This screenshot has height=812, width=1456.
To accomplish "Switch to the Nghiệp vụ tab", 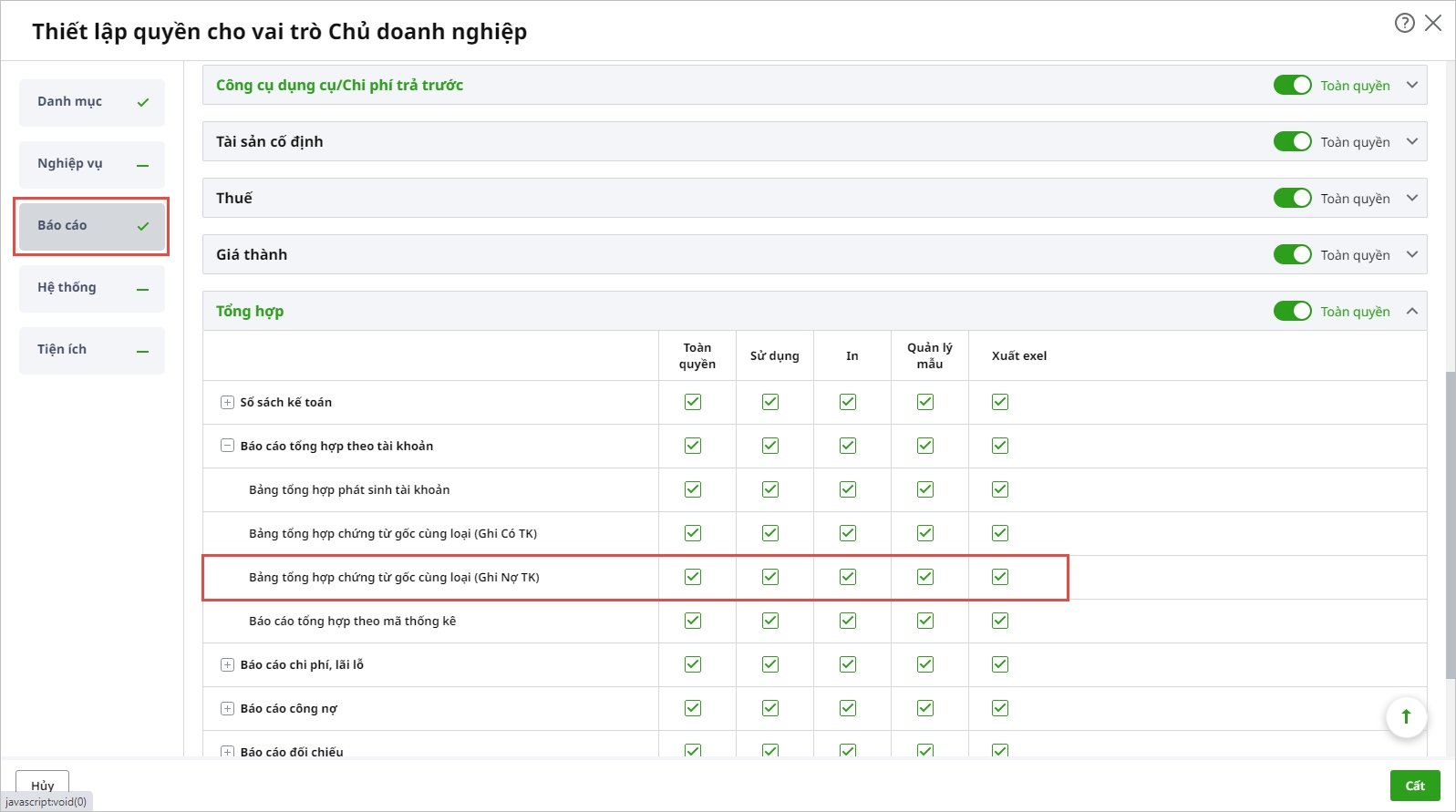I will tap(91, 164).
